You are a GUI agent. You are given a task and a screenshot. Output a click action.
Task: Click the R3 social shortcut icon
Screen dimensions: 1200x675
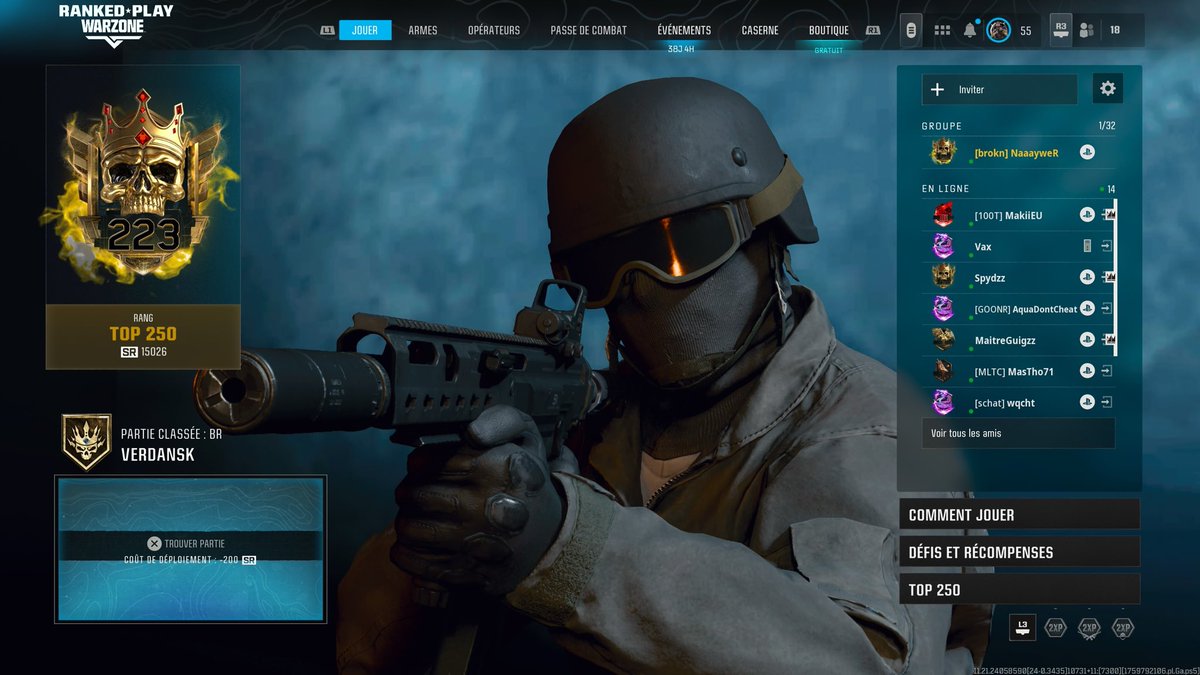(1061, 30)
